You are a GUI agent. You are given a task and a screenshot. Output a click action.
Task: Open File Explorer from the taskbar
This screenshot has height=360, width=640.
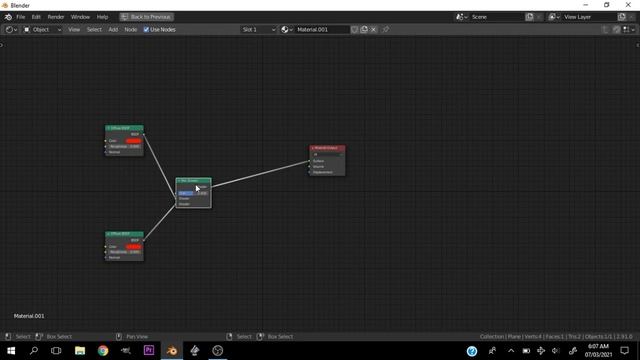[80, 351]
